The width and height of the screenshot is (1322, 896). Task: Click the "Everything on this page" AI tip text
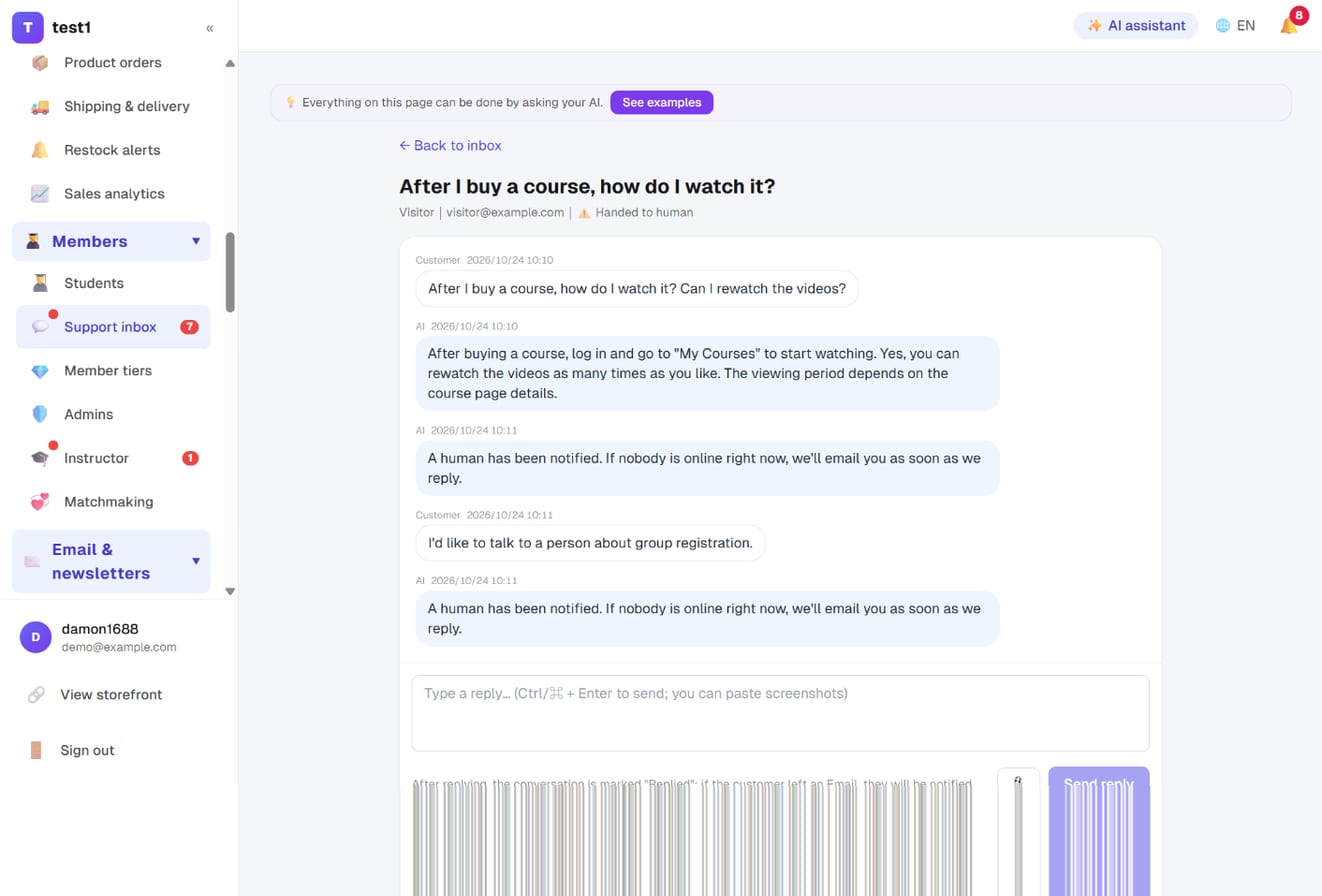tap(452, 102)
